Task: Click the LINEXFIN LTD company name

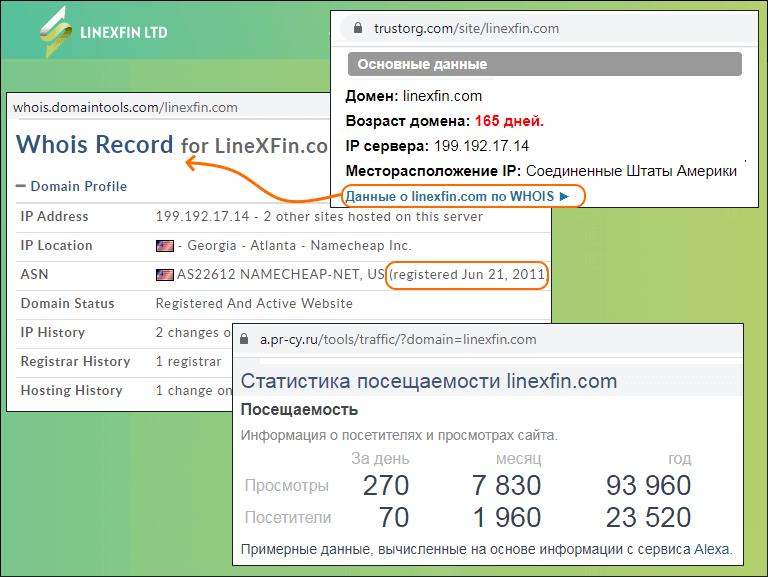Action: coord(123,32)
